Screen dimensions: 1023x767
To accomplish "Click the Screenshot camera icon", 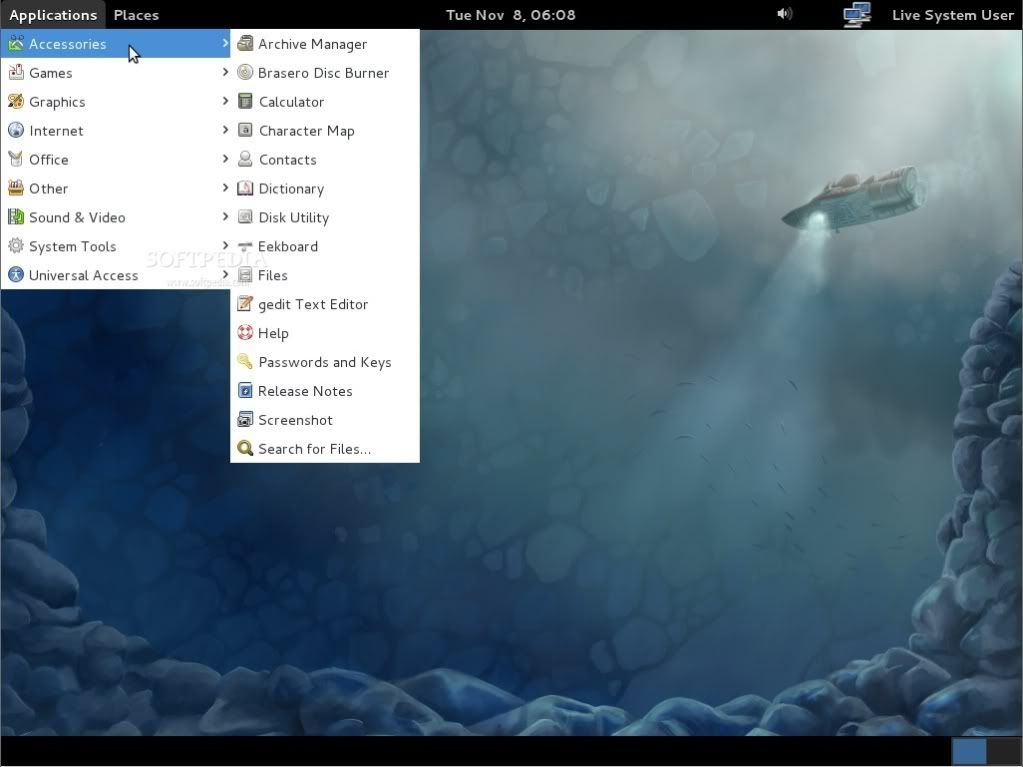I will [x=245, y=419].
